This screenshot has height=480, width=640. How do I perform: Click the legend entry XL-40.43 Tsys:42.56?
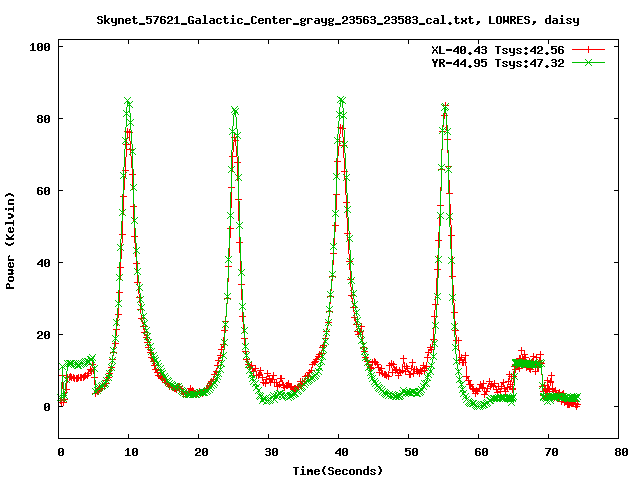(498, 50)
